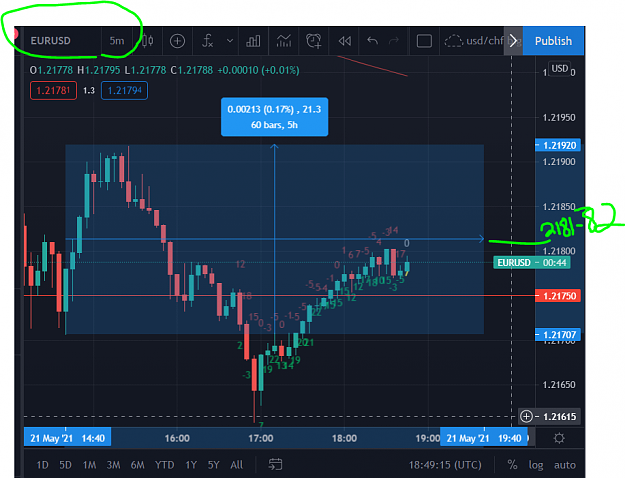Select the 3M date range
The width and height of the screenshot is (625, 478).
[x=113, y=465]
